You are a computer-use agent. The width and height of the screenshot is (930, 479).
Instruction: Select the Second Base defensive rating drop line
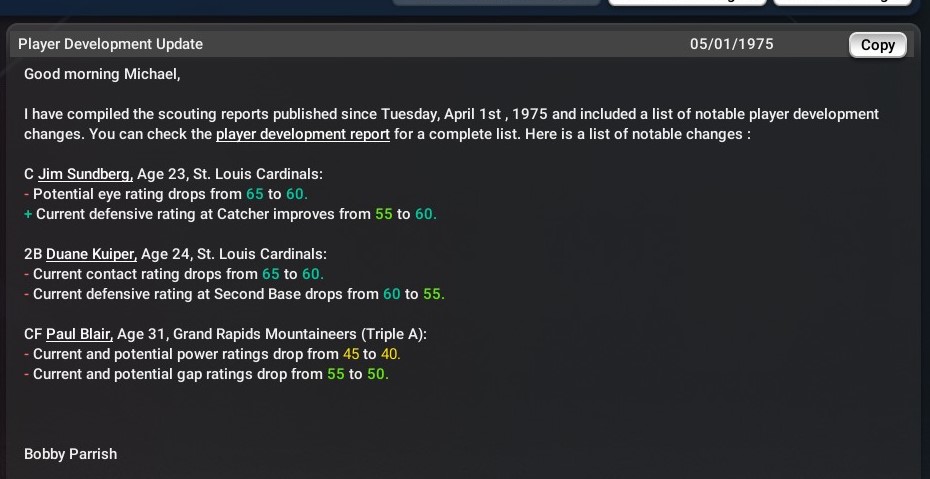click(238, 294)
